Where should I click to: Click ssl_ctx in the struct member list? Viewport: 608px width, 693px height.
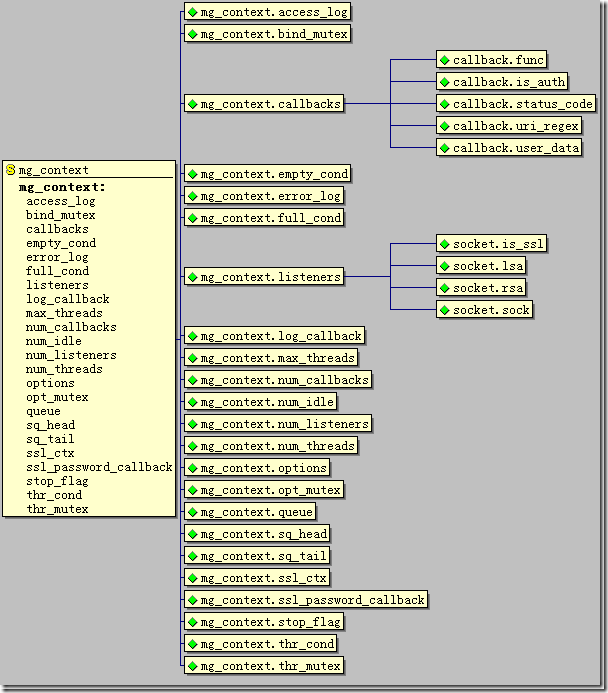(x=50, y=453)
